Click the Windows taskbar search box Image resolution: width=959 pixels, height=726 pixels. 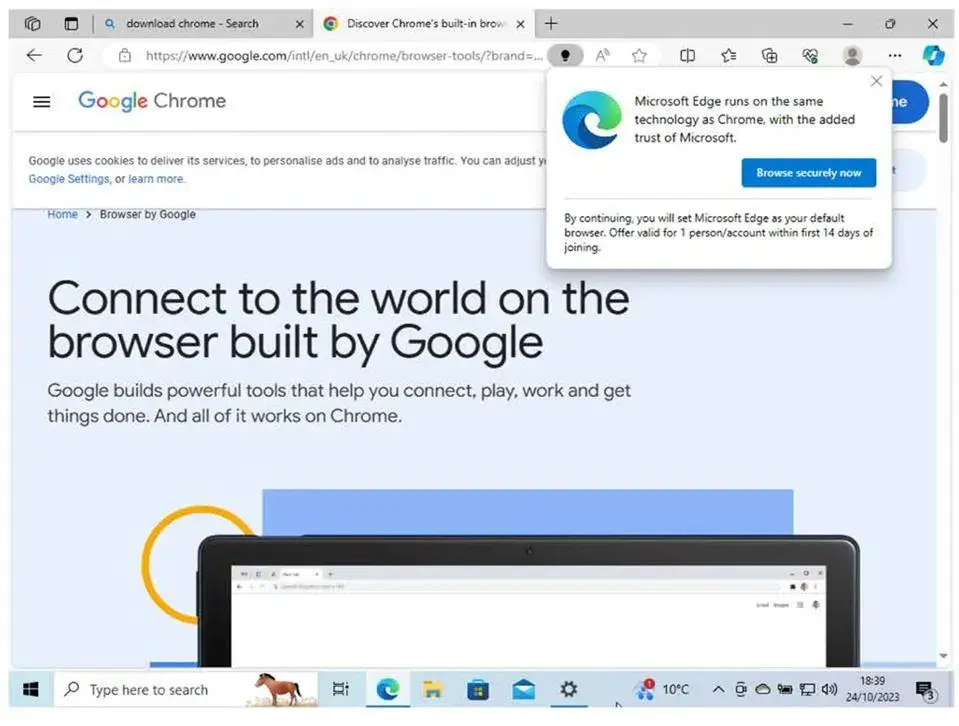coord(148,690)
